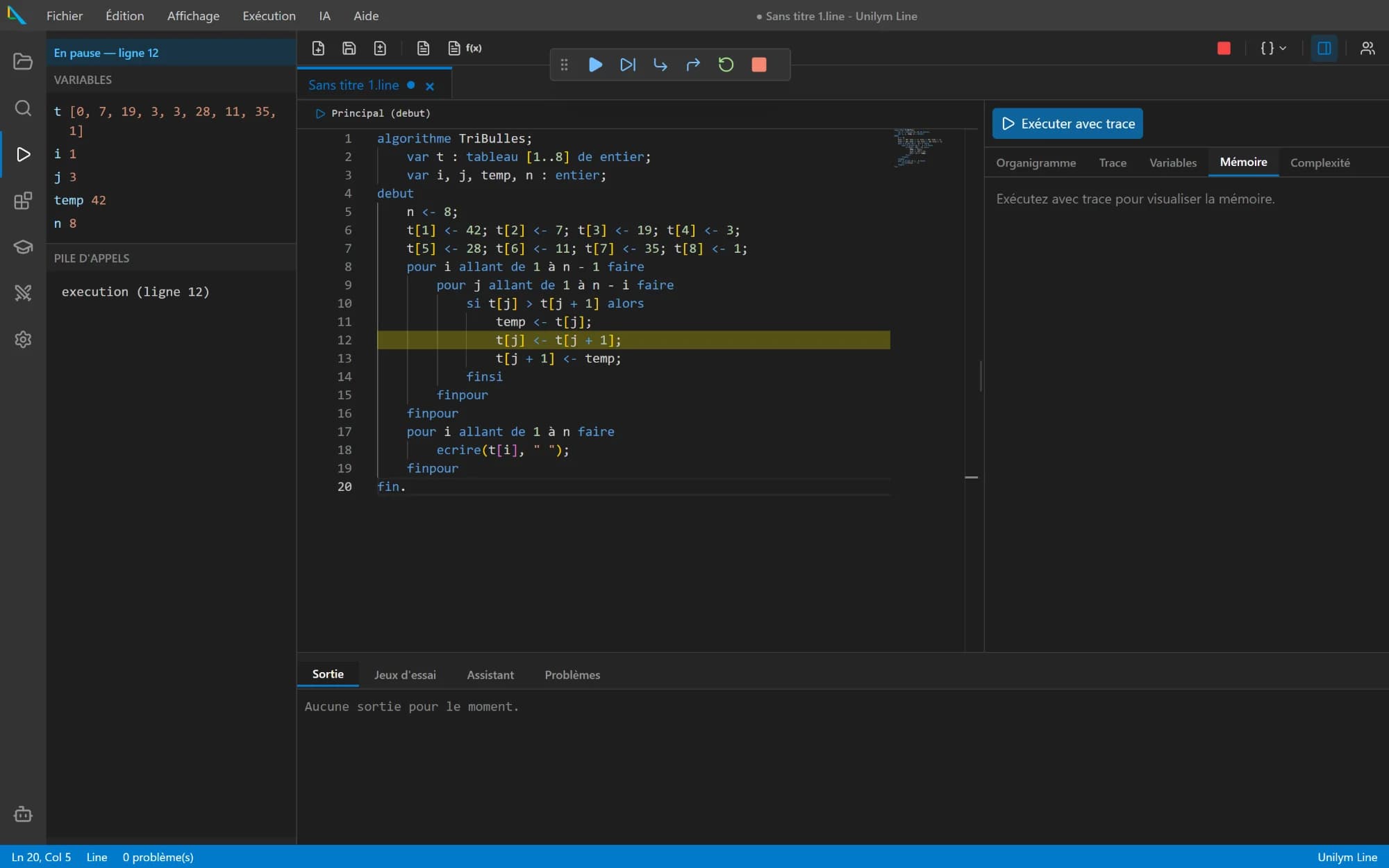
Task: Restart debugging with green circular arrow
Action: coord(726,65)
